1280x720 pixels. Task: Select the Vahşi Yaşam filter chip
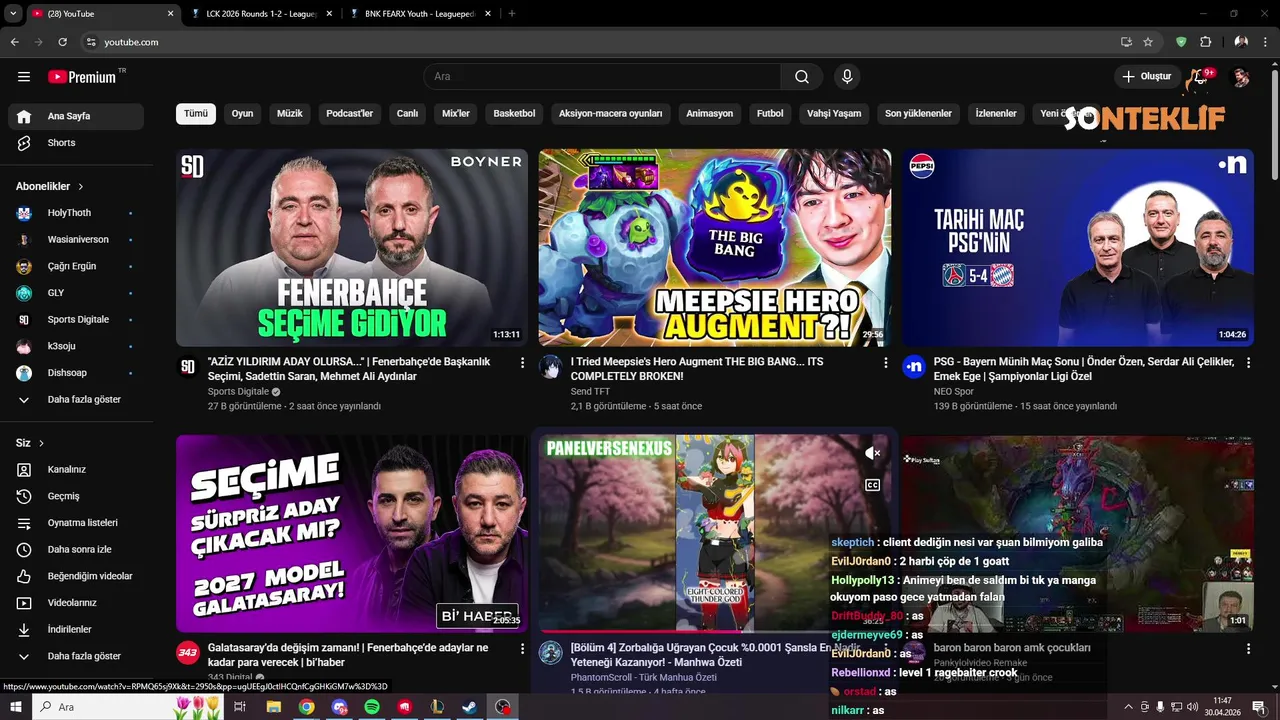point(834,114)
